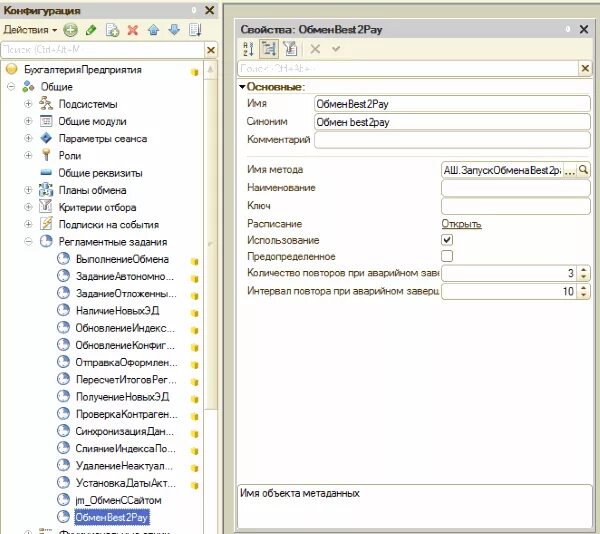600x534 pixels.
Task: Click the sort list icon in Configuration toolbar
Action: (x=195, y=30)
